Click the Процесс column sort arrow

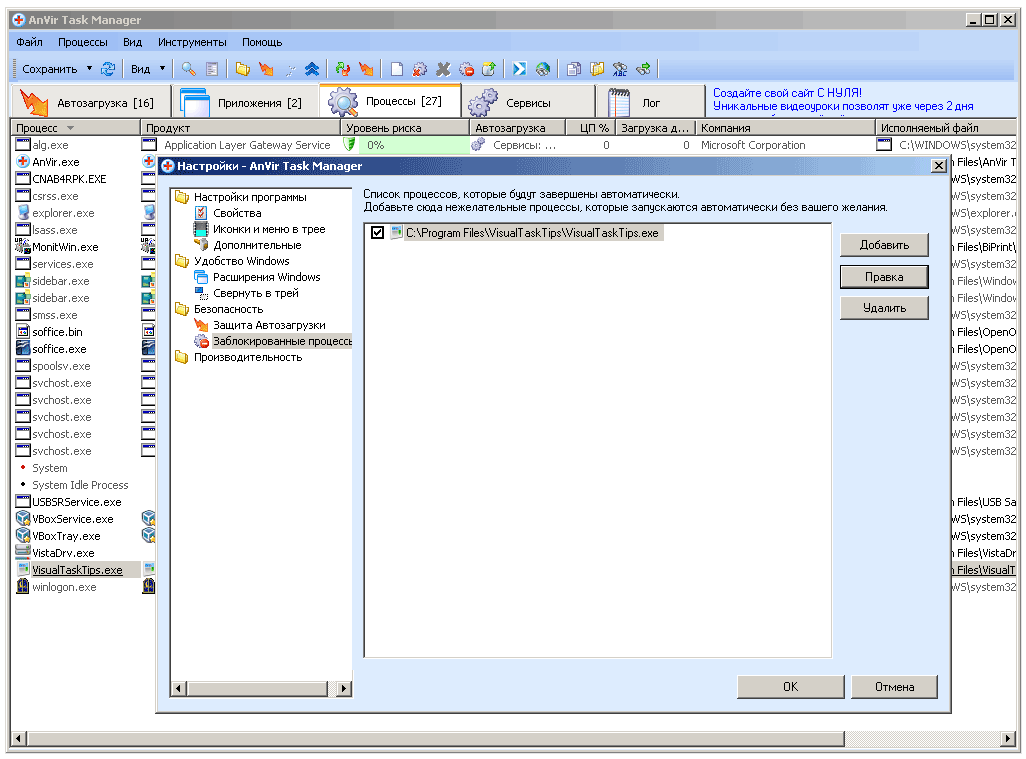[x=71, y=128]
